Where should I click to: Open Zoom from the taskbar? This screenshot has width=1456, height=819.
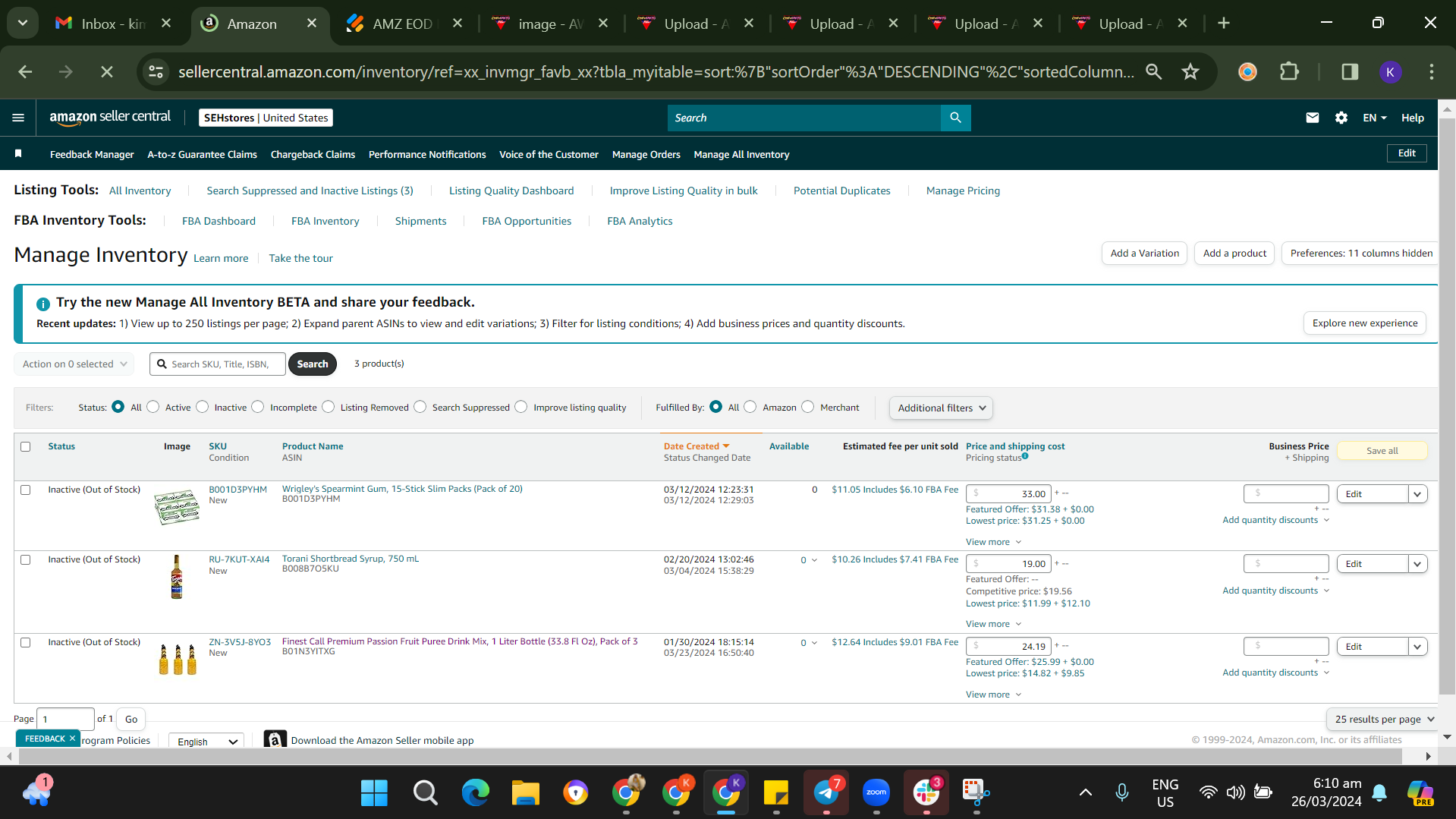tap(876, 793)
